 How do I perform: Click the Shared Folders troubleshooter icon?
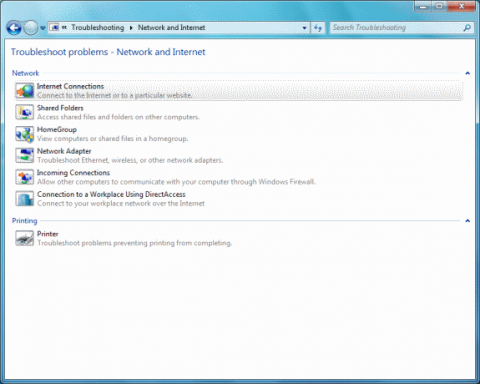point(25,112)
